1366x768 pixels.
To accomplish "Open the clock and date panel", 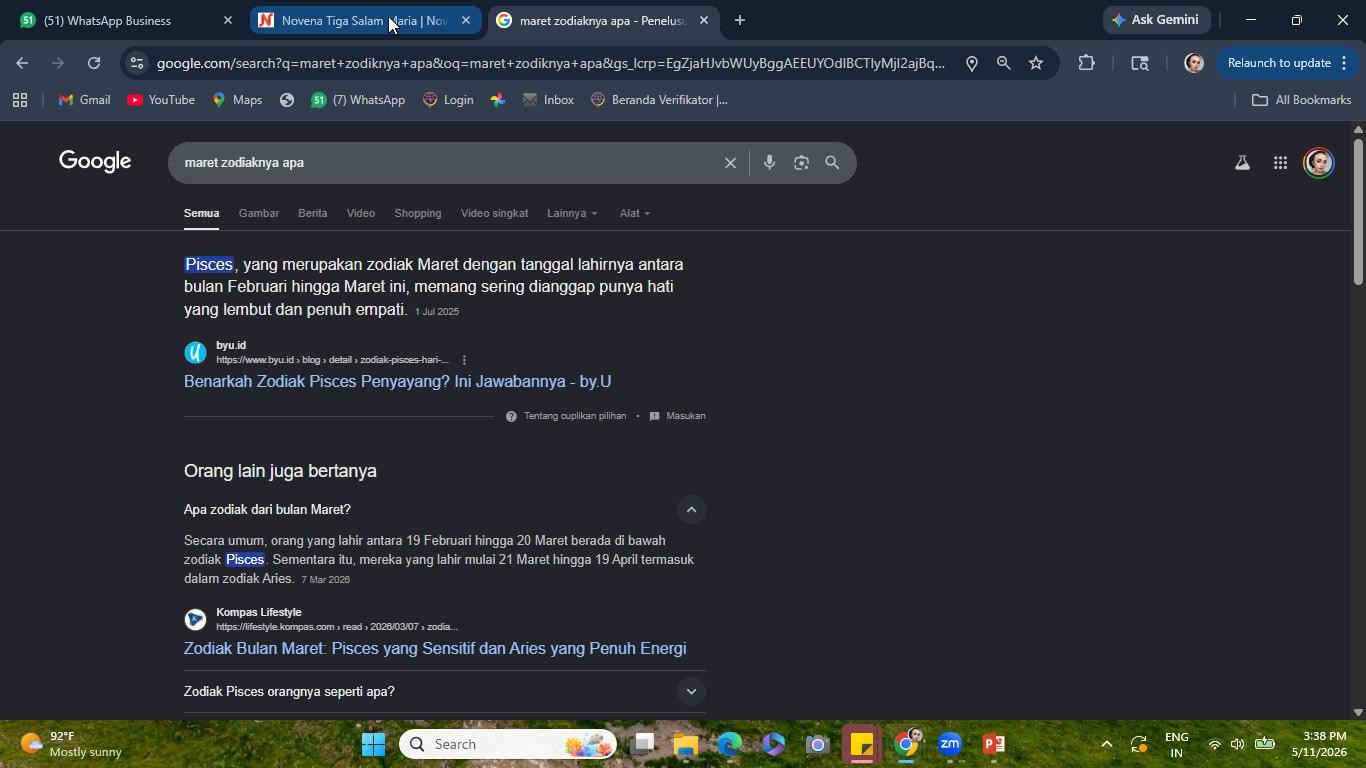I will pos(1317,744).
